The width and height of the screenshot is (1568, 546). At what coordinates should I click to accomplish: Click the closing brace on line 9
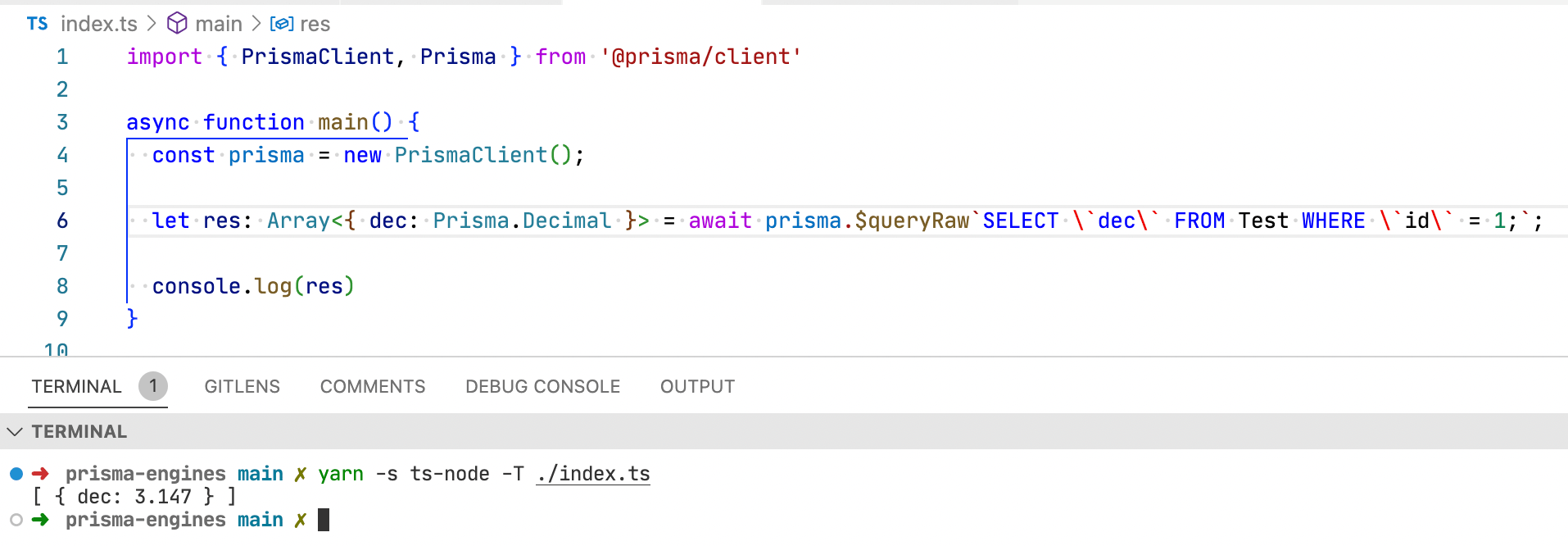coord(132,319)
